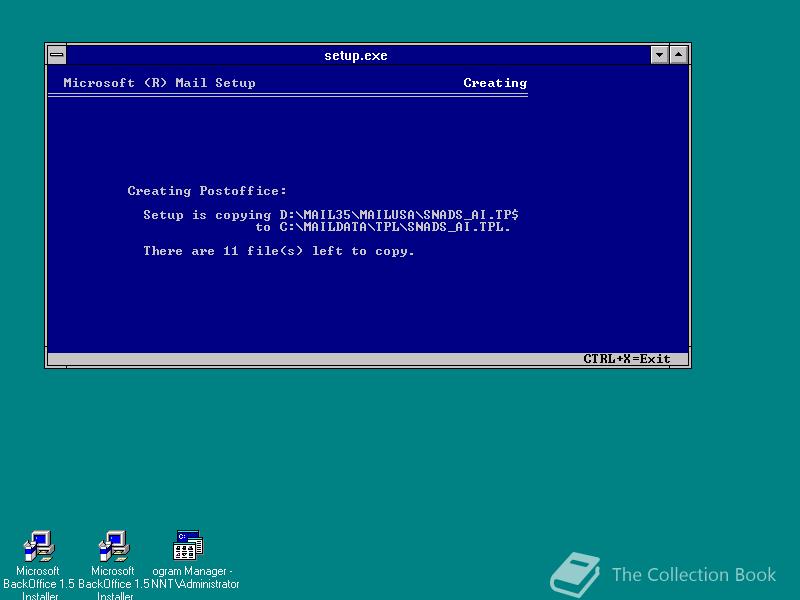
Task: Click destination path C:\MAILDATA\TPL\SNADS_AI.TPL
Action: (x=395, y=227)
